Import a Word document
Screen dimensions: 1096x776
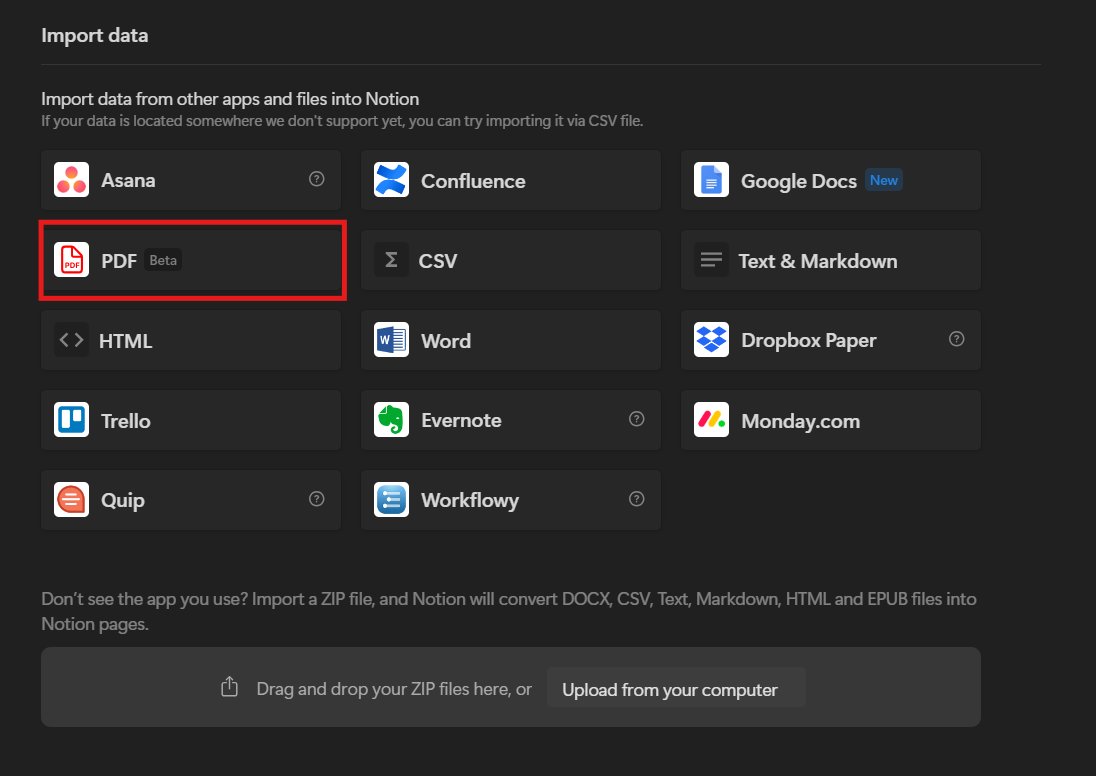tap(511, 340)
